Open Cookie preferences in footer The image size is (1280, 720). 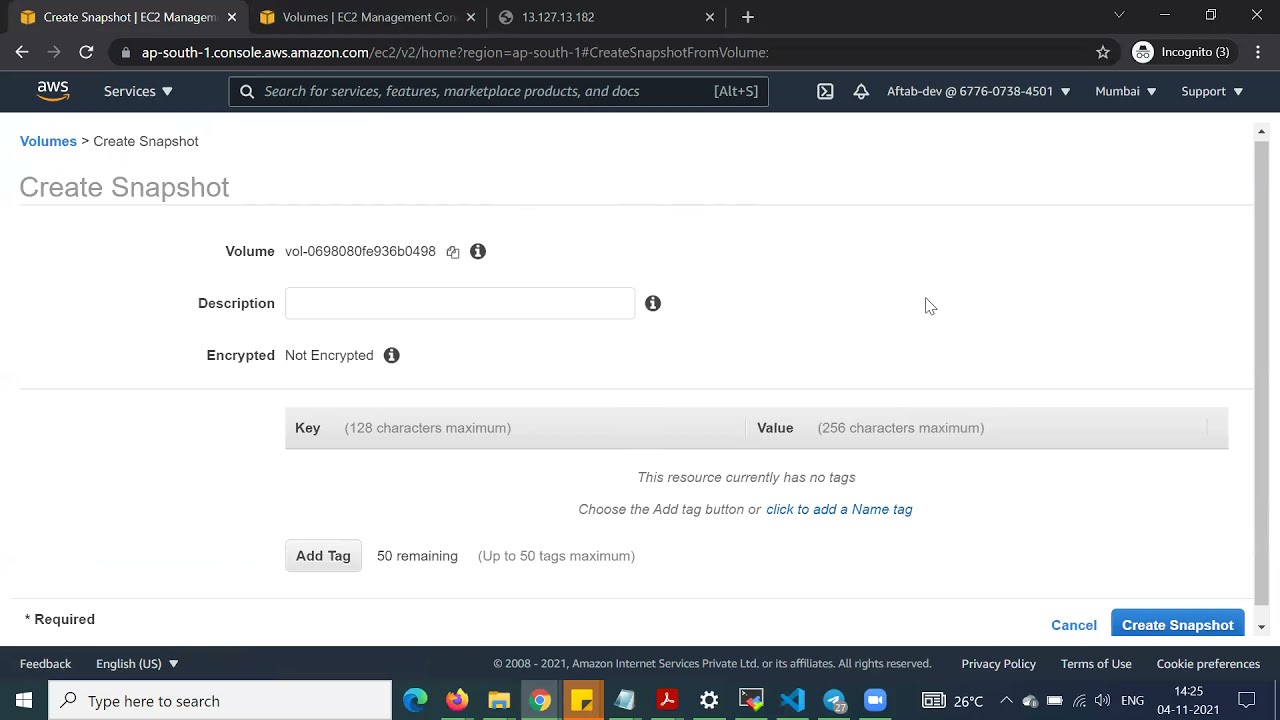(x=1208, y=664)
